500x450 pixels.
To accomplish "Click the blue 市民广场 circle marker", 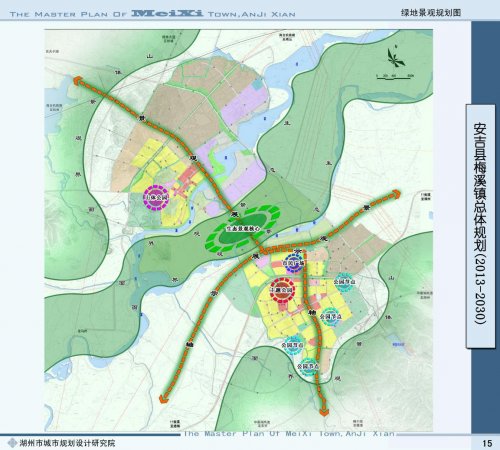I will click(293, 263).
